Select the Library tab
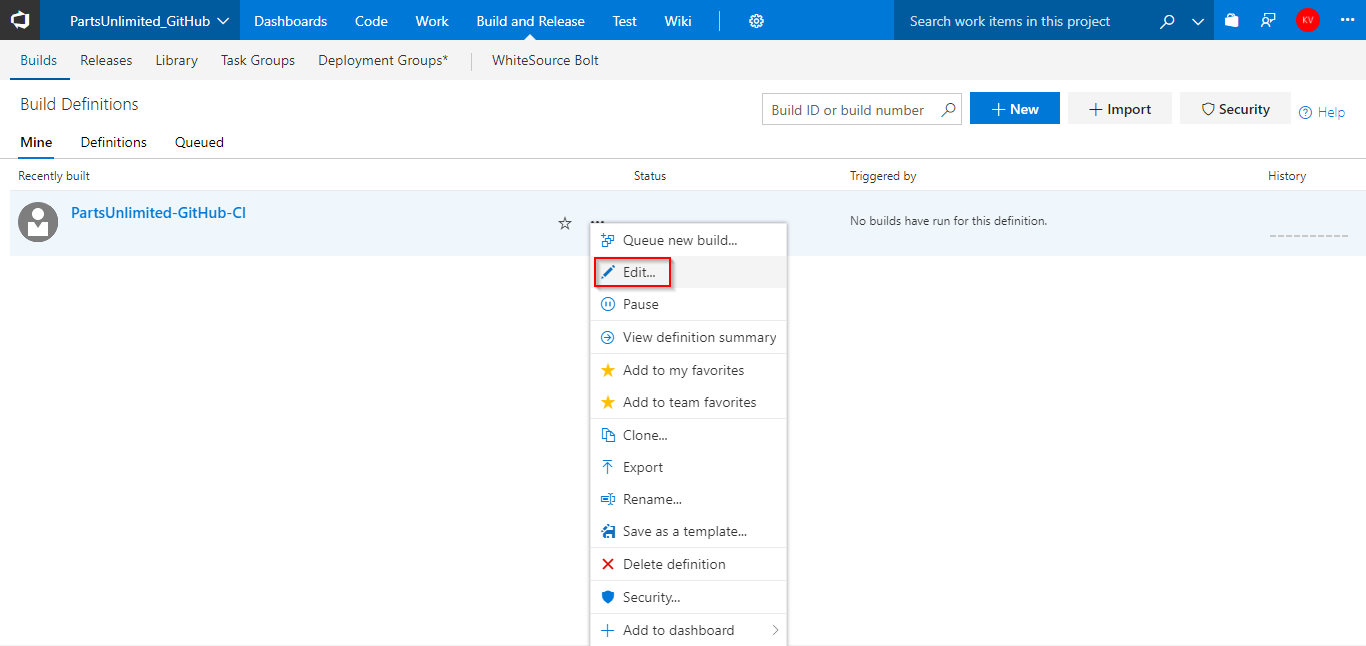1366x646 pixels. (x=176, y=60)
